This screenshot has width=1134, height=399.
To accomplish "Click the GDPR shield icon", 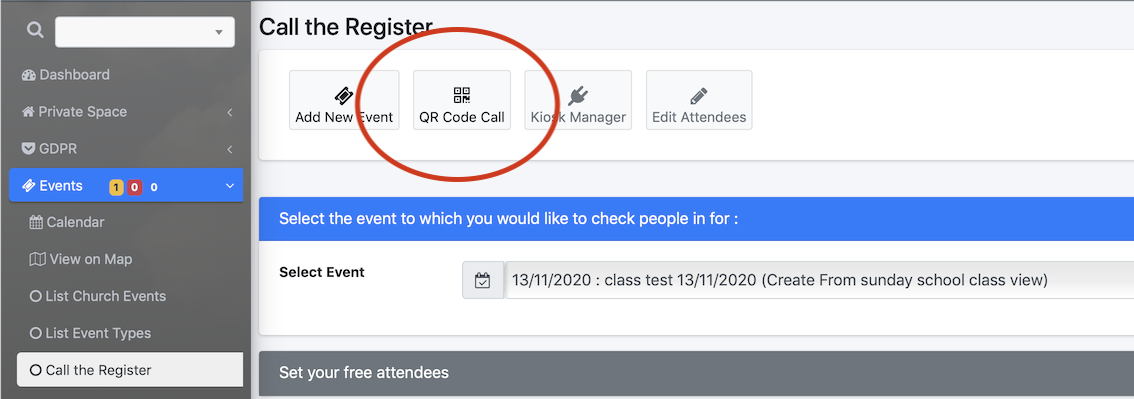I will click(x=28, y=149).
